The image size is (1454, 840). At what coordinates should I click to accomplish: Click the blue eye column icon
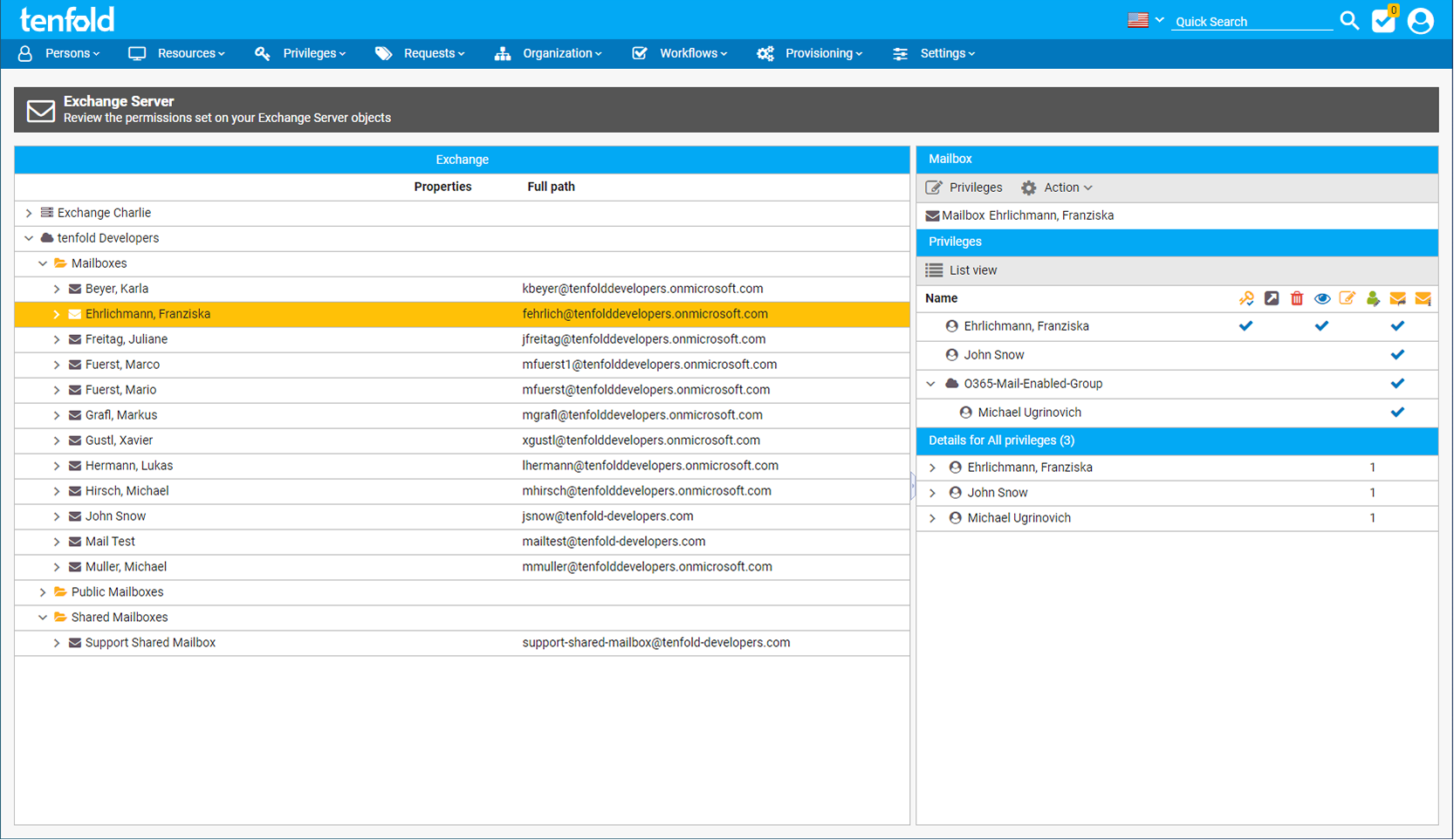1322,298
